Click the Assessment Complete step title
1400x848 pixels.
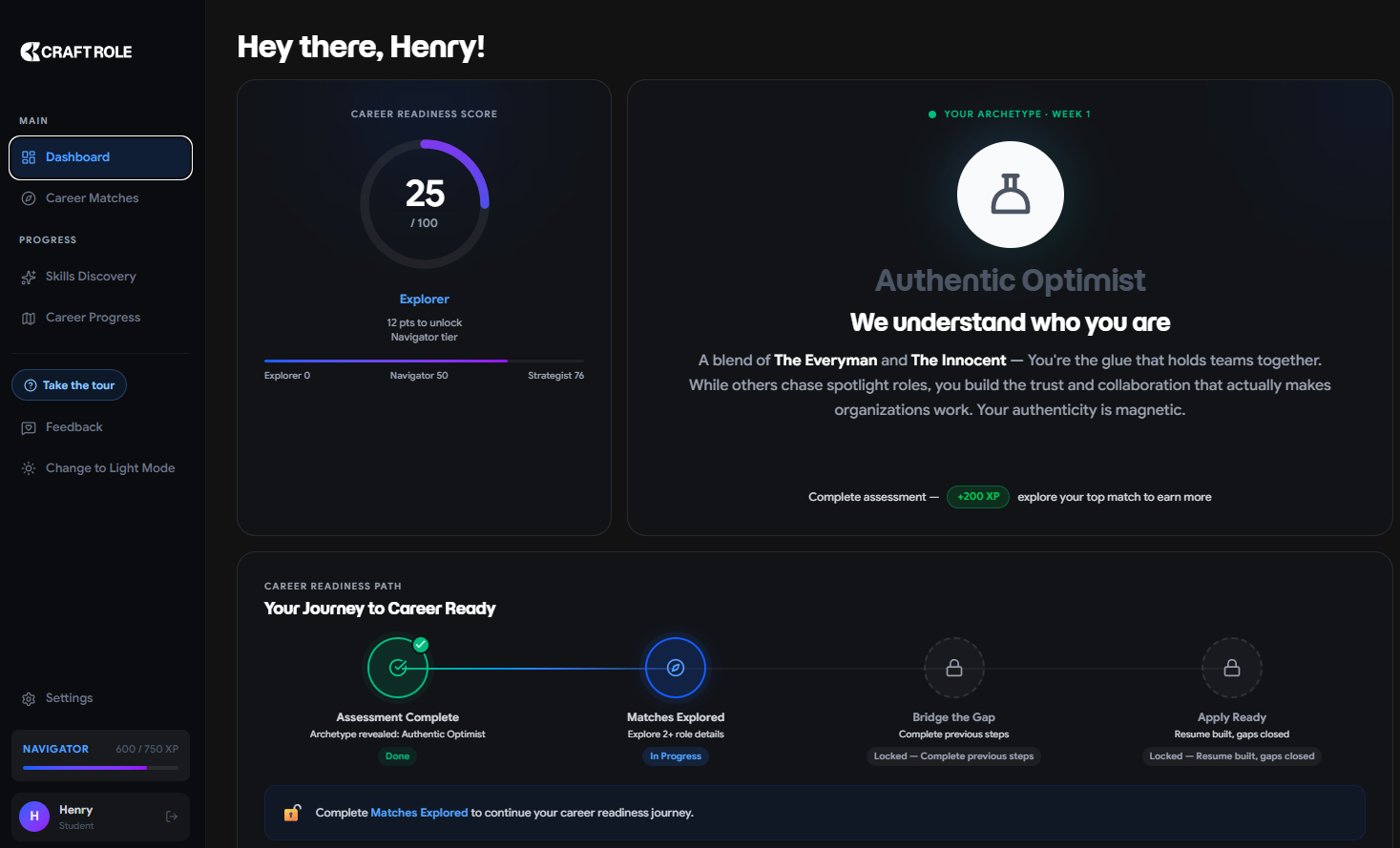click(x=398, y=717)
